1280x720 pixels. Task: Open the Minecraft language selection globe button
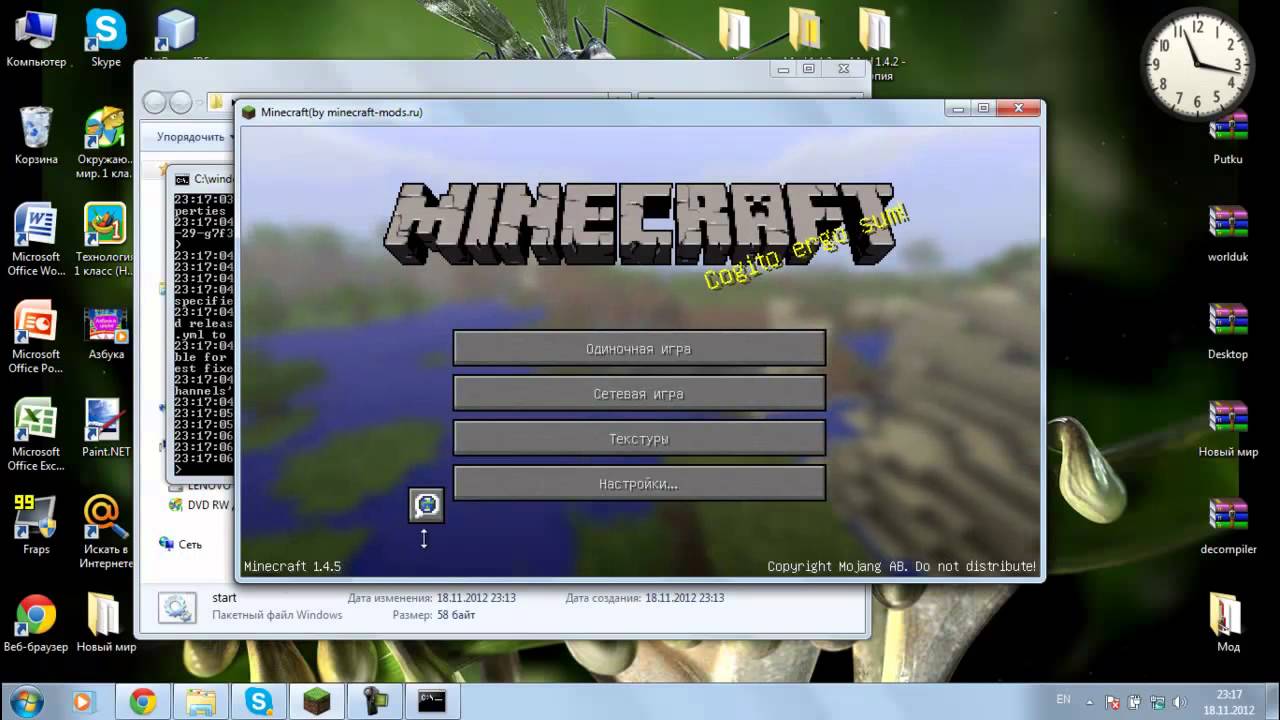click(x=426, y=505)
